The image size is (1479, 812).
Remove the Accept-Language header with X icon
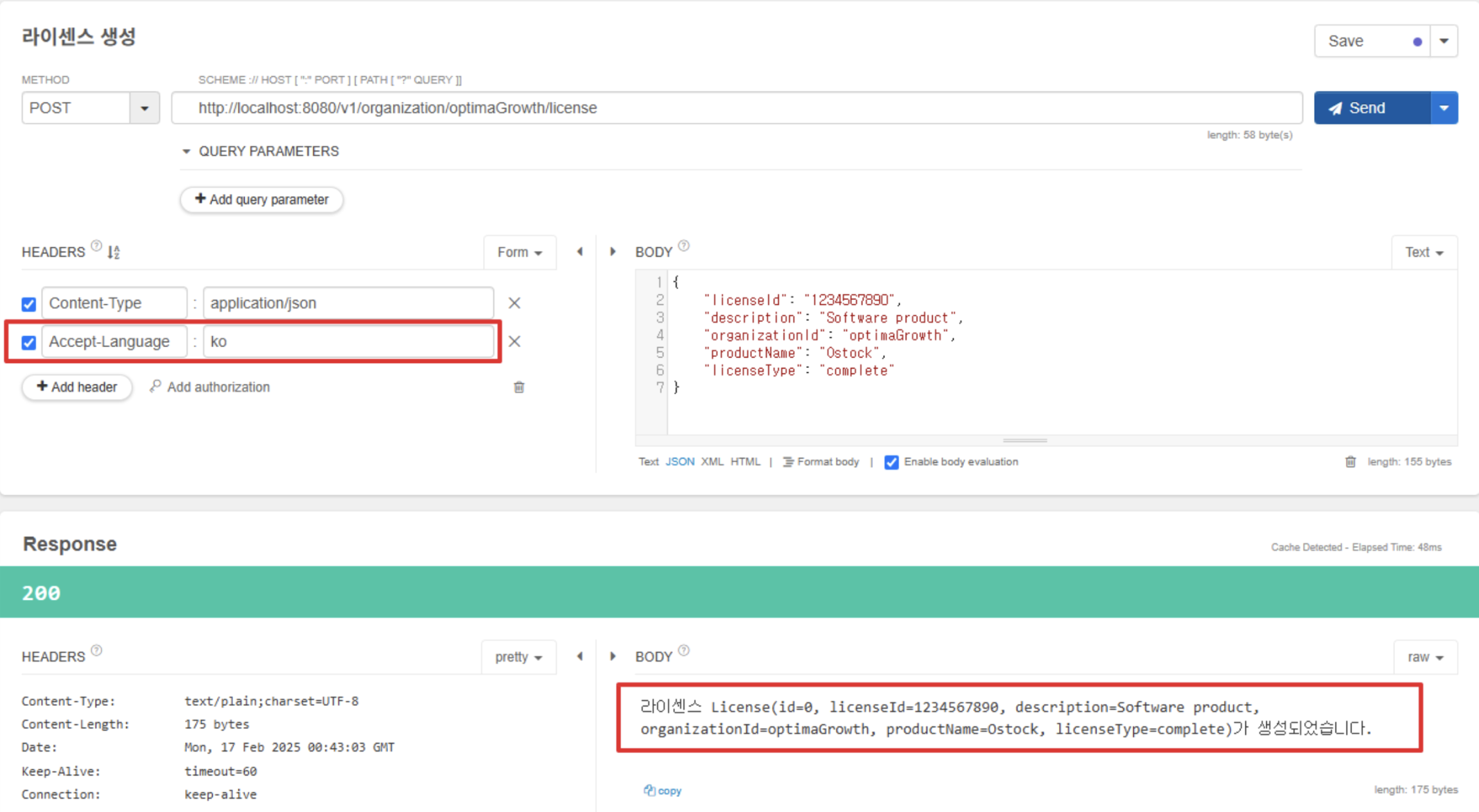pyautogui.click(x=514, y=342)
